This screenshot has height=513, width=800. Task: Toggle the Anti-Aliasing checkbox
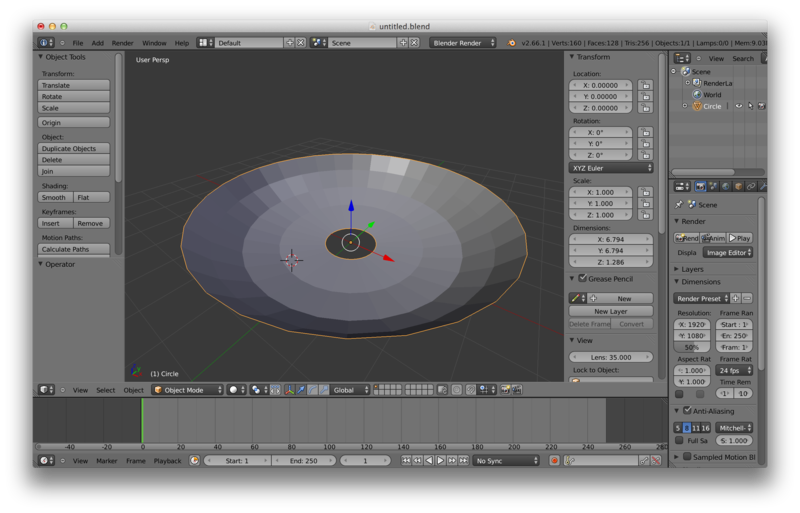coord(687,410)
